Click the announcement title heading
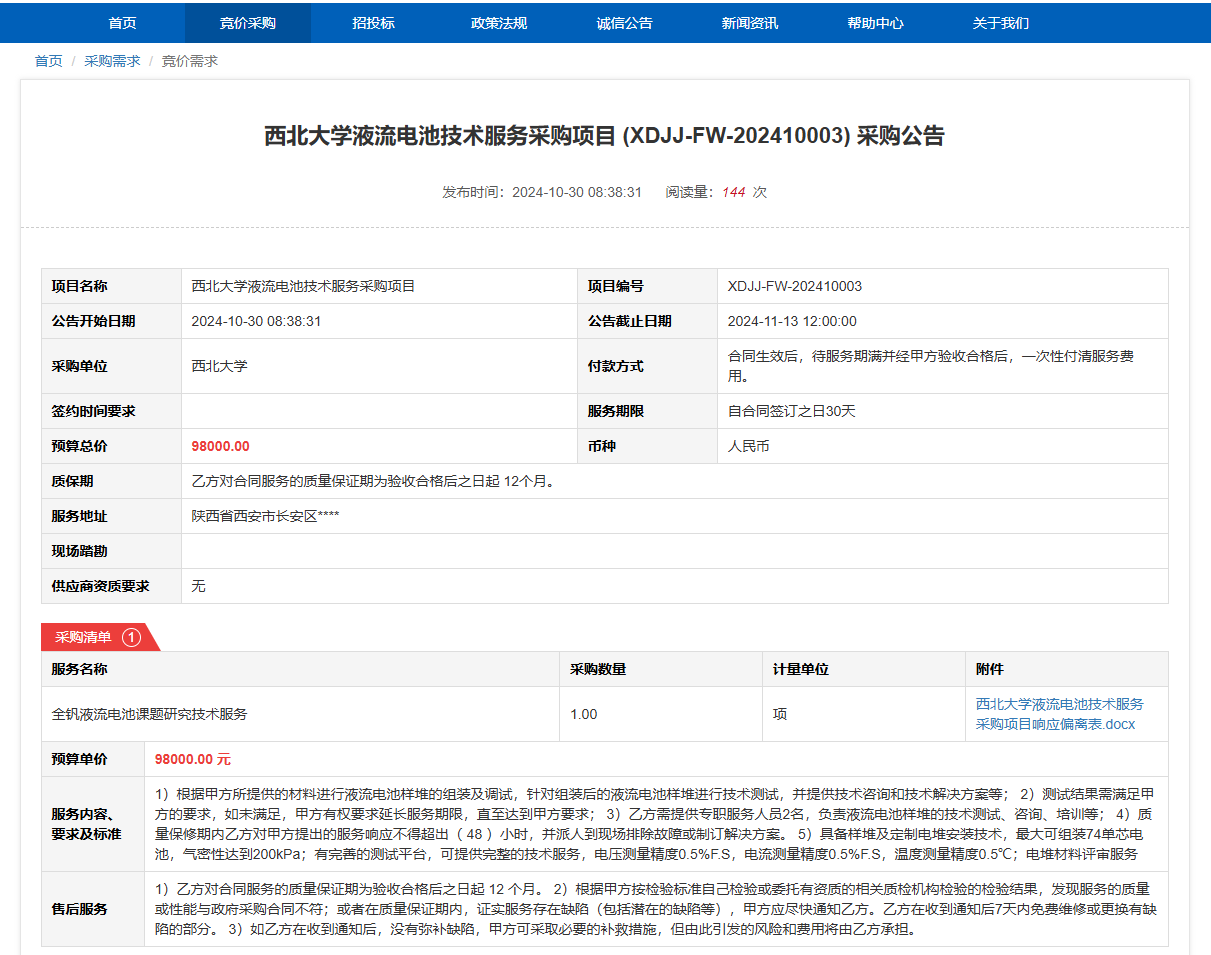Image resolution: width=1211 pixels, height=955 pixels. (x=604, y=136)
